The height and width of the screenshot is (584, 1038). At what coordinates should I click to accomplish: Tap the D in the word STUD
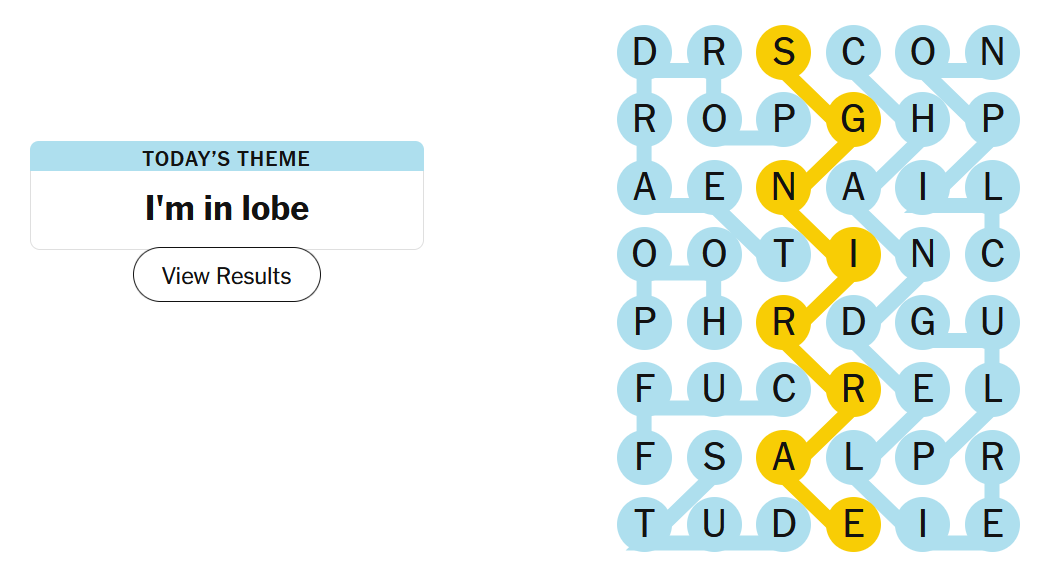coord(784,524)
